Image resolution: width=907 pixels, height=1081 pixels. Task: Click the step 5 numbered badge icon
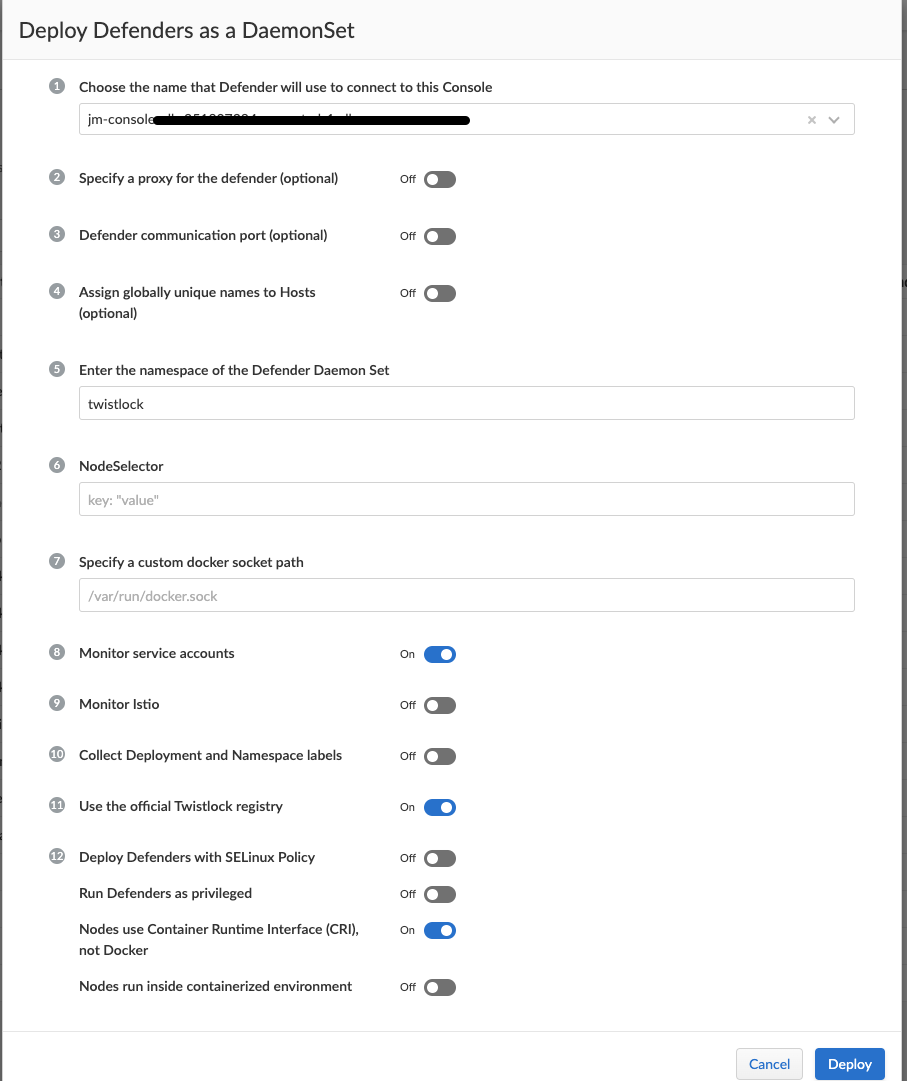[57, 369]
